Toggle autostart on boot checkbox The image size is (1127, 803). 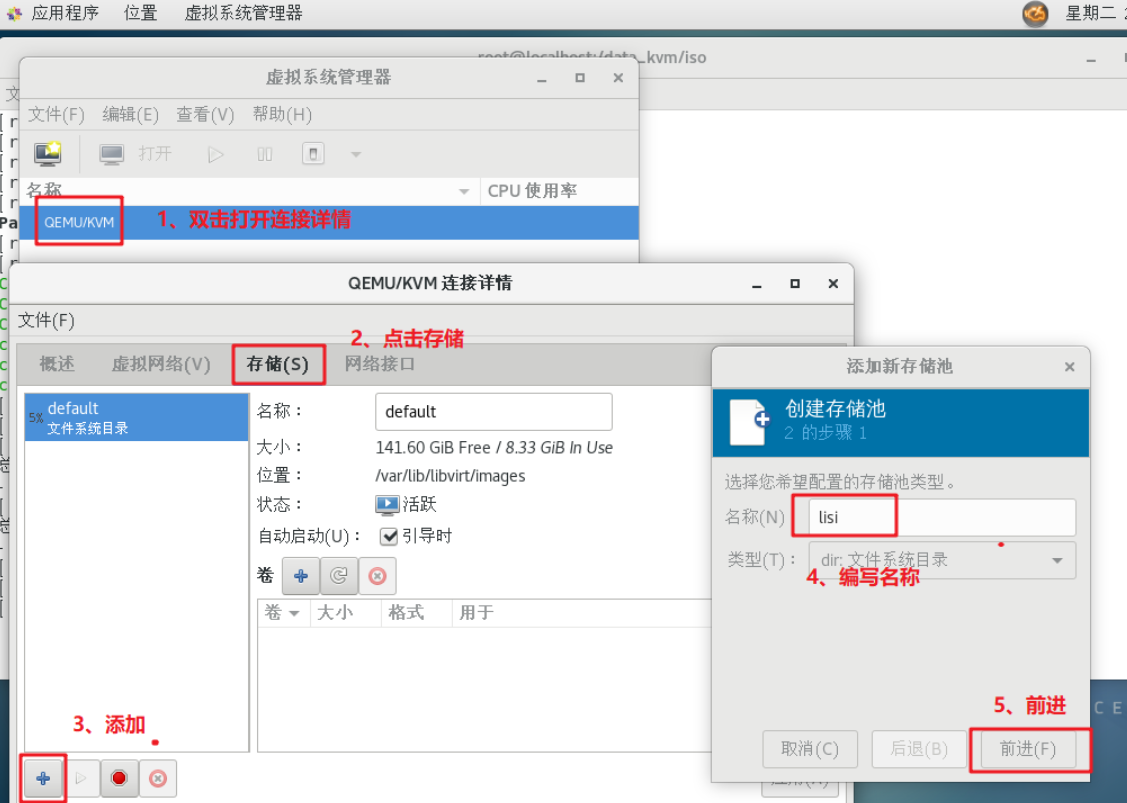[389, 536]
